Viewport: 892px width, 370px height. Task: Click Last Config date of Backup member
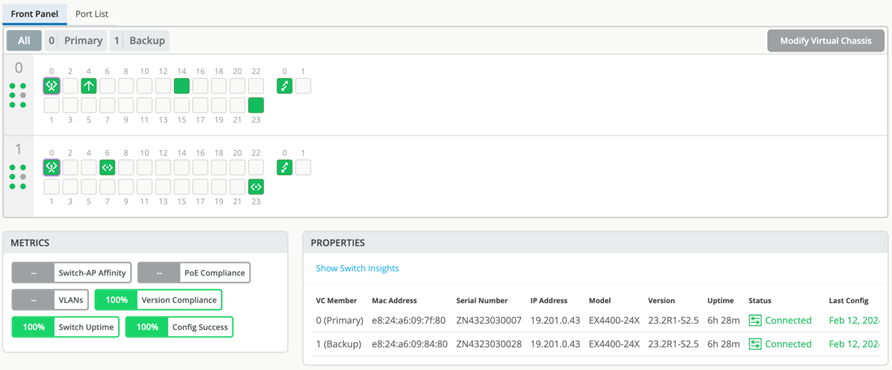pos(855,344)
